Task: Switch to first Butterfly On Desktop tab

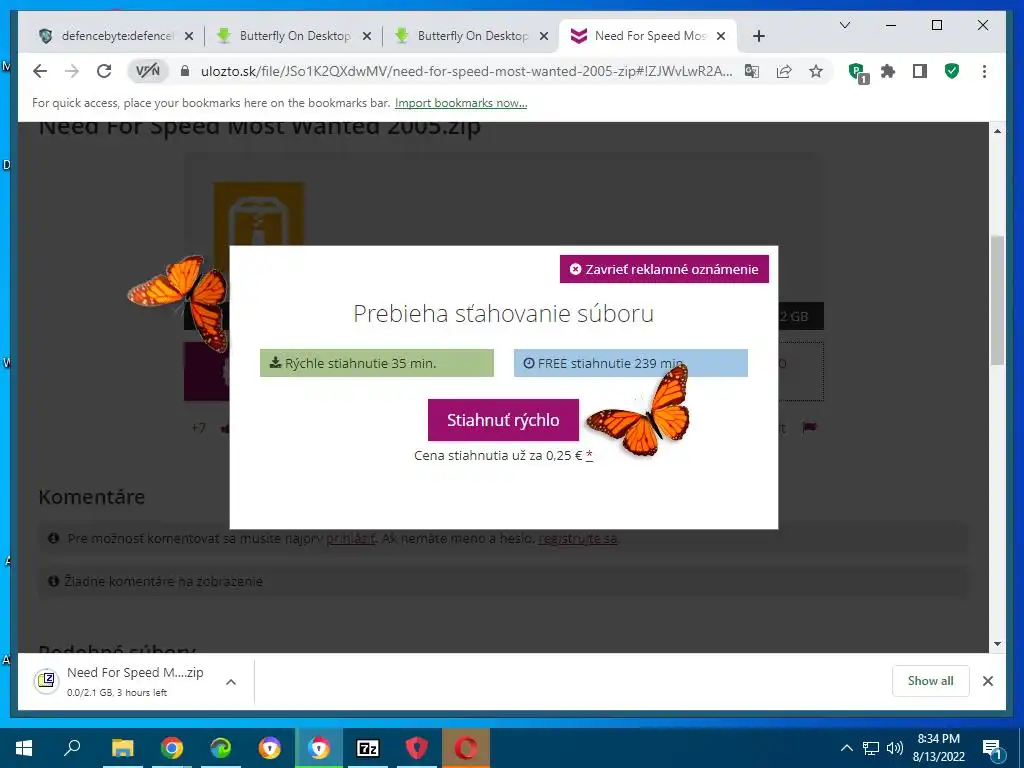Action: tap(294, 36)
